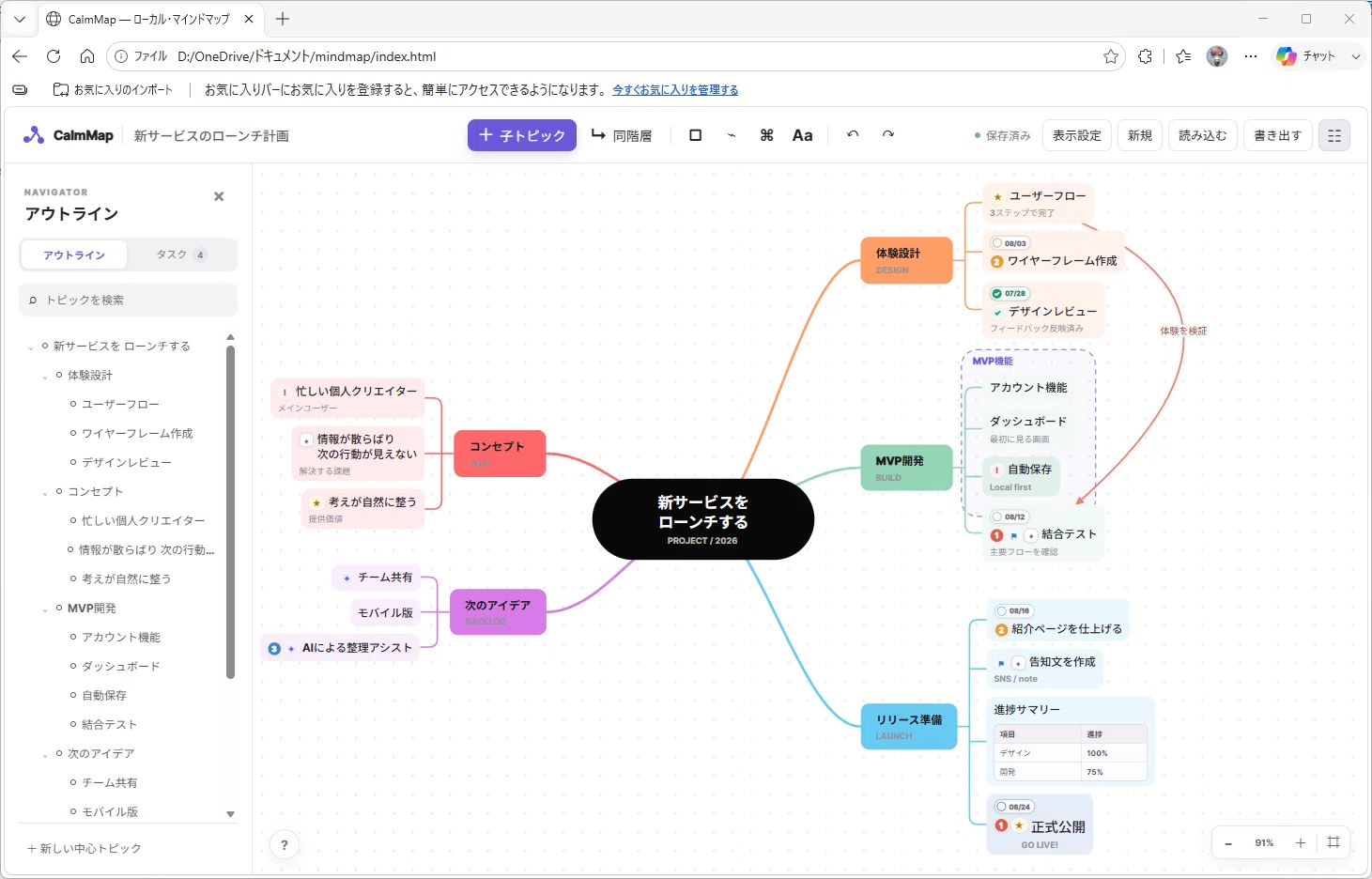This screenshot has width=1372, height=879.
Task: Click the CalmMap logo icon
Action: 34,135
